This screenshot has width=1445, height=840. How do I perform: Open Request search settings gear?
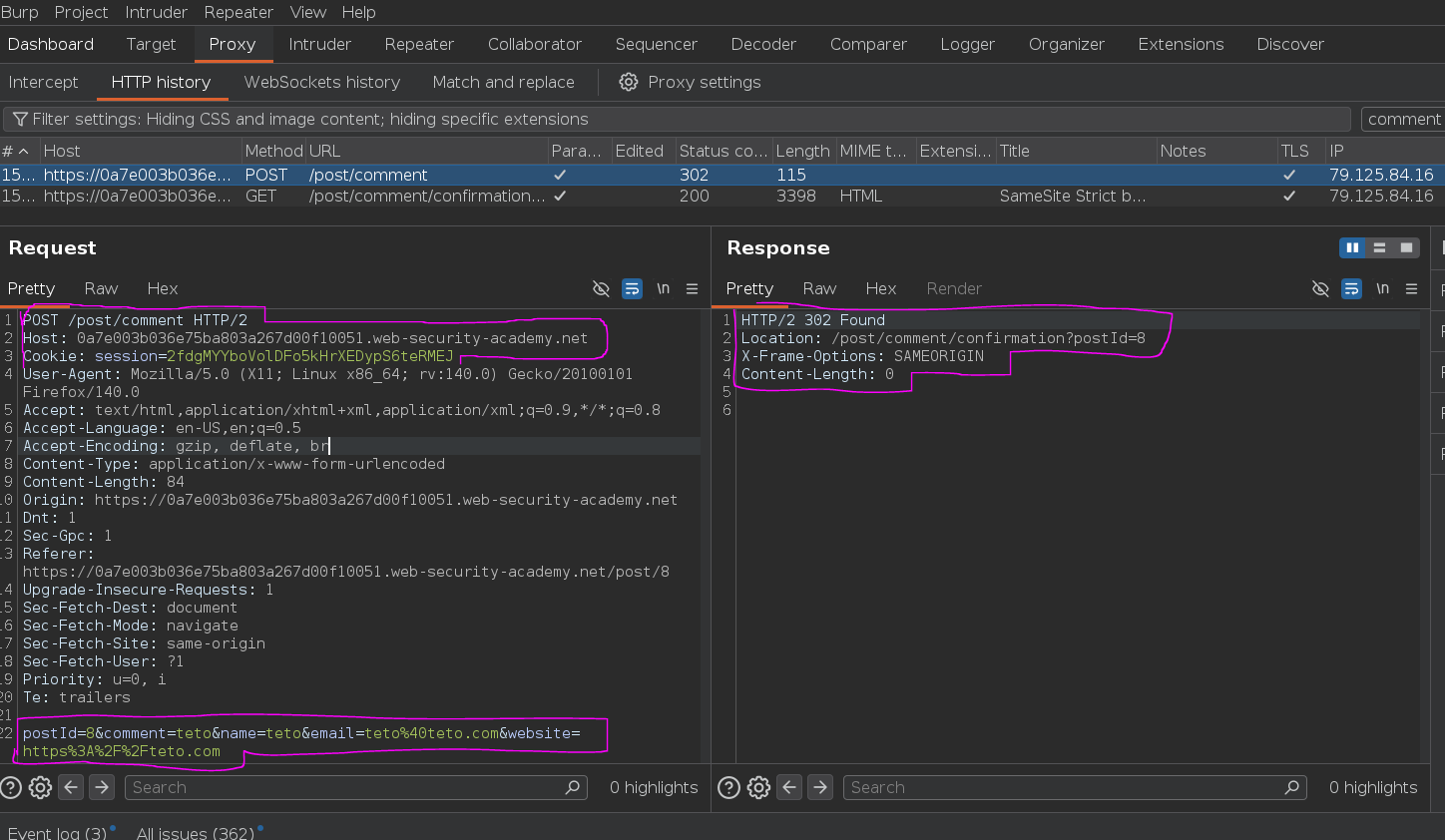(x=40, y=787)
